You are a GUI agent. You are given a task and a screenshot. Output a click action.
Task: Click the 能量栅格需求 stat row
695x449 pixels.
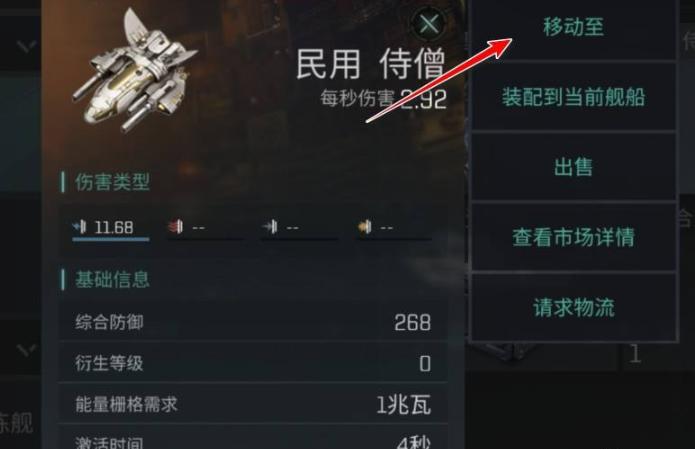point(253,404)
